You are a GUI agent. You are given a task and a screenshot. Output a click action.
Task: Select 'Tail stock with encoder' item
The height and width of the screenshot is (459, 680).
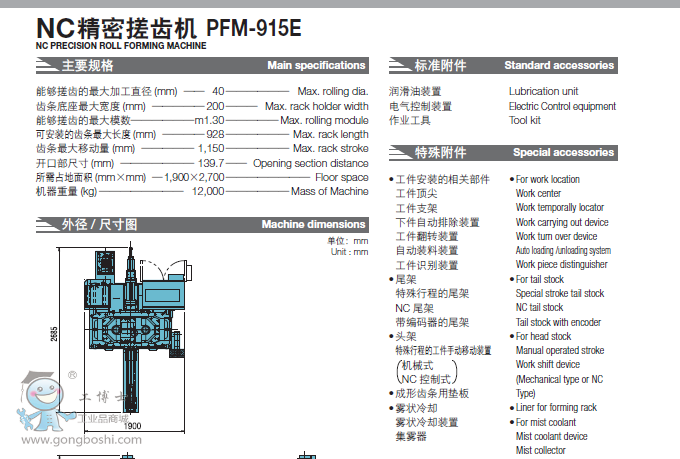pyautogui.click(x=559, y=322)
